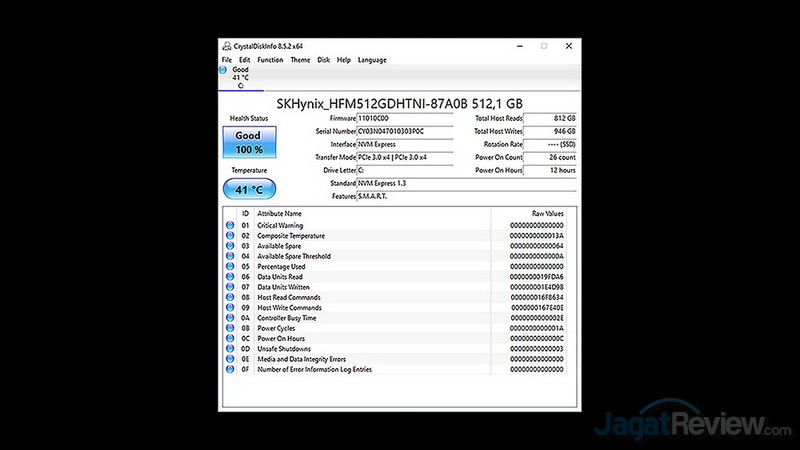Open the Function menu
The height and width of the screenshot is (450, 800).
click(269, 60)
